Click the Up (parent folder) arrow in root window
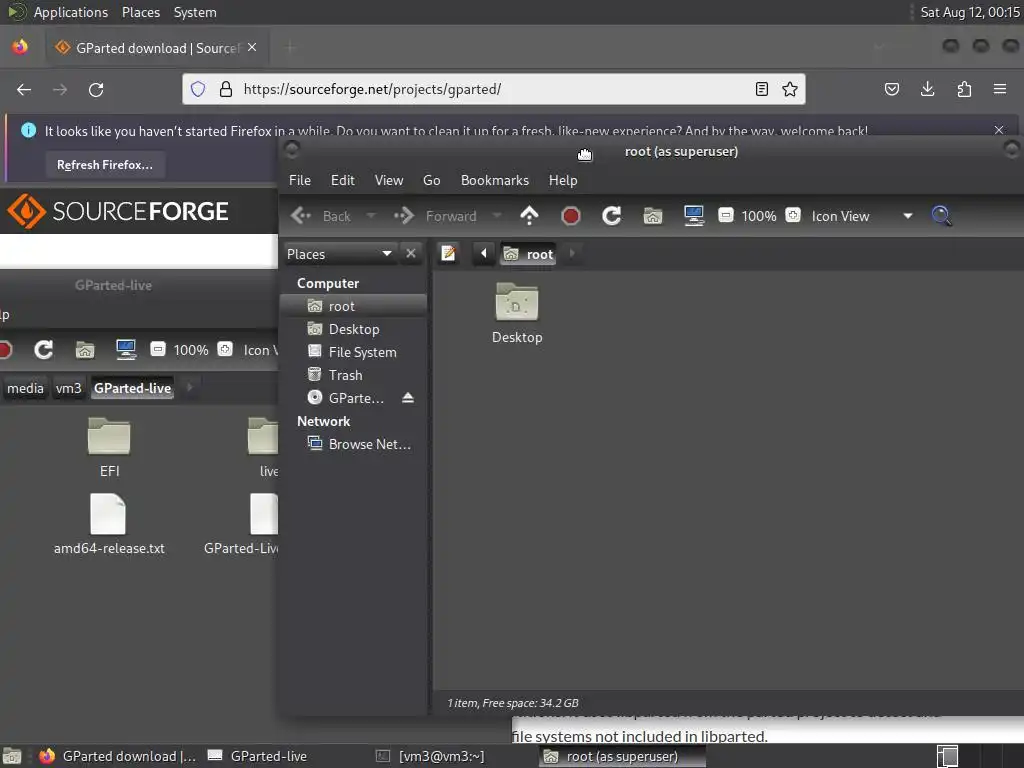The image size is (1024, 768). [x=529, y=216]
